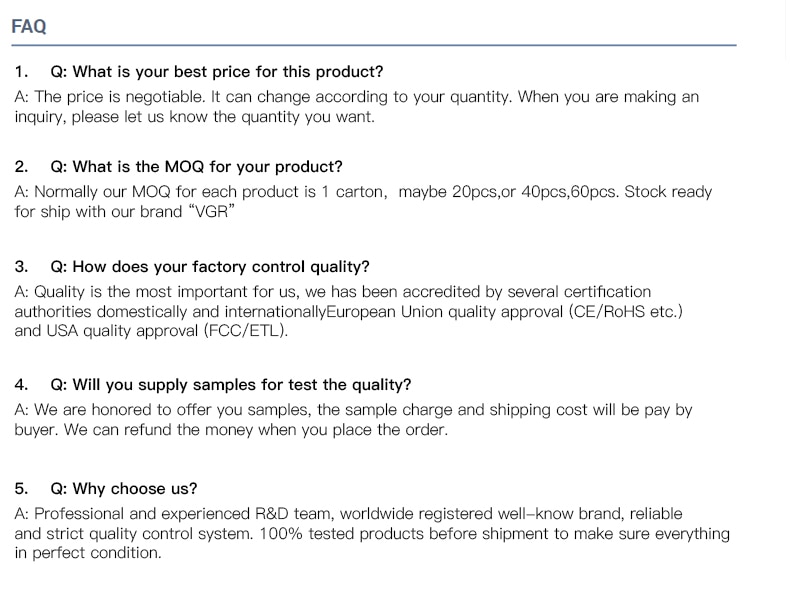The height and width of the screenshot is (592, 790).
Task: Click the answer about sample charge
Action: (353, 410)
